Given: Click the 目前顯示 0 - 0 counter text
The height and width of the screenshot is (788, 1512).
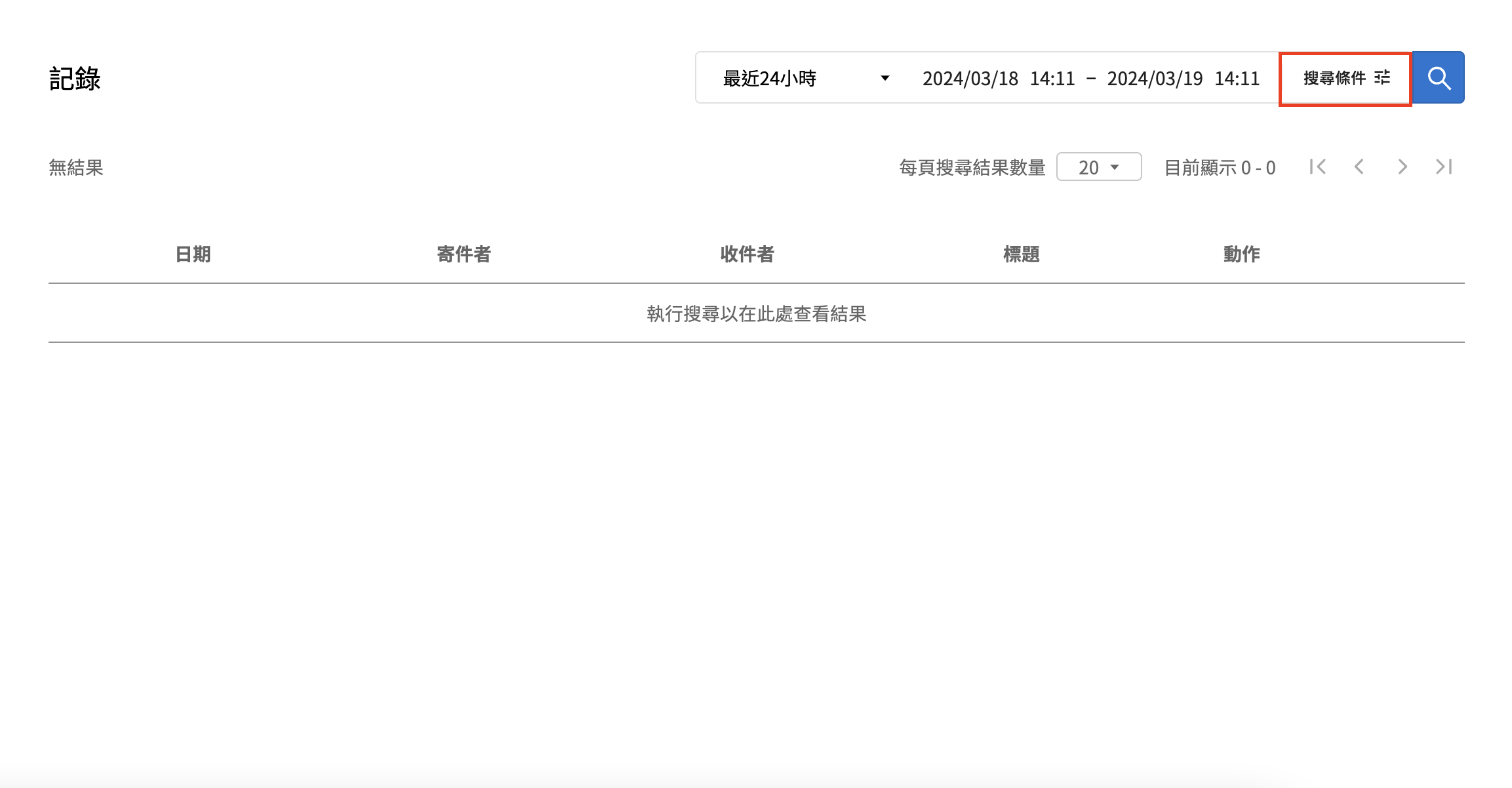Looking at the screenshot, I should [1220, 168].
